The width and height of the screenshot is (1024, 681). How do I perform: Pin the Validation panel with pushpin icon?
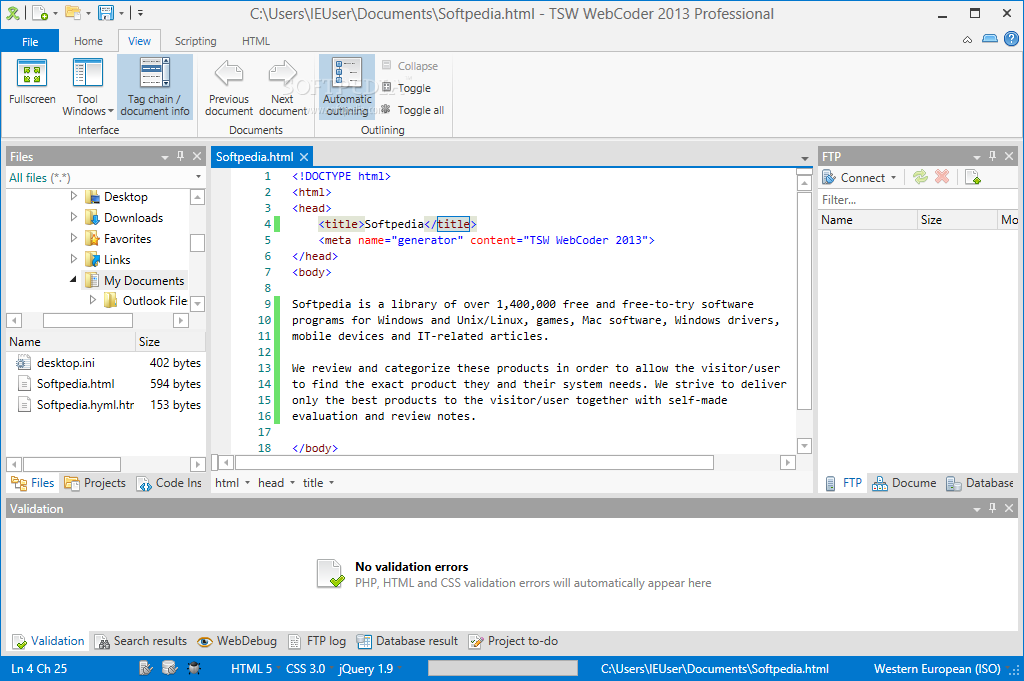992,508
